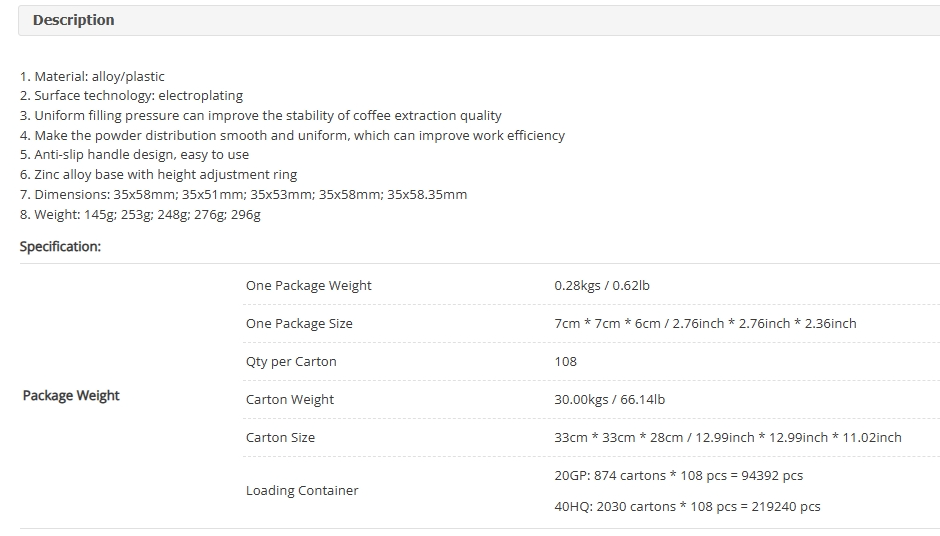This screenshot has width=940, height=536.
Task: Click the 0.28kgs / 0.62lb value
Action: 602,285
